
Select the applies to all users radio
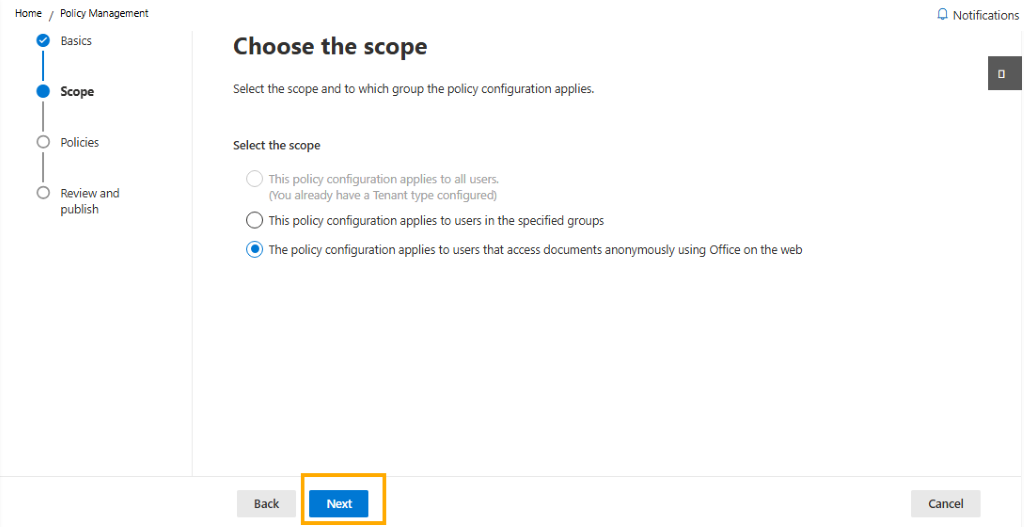coord(254,179)
